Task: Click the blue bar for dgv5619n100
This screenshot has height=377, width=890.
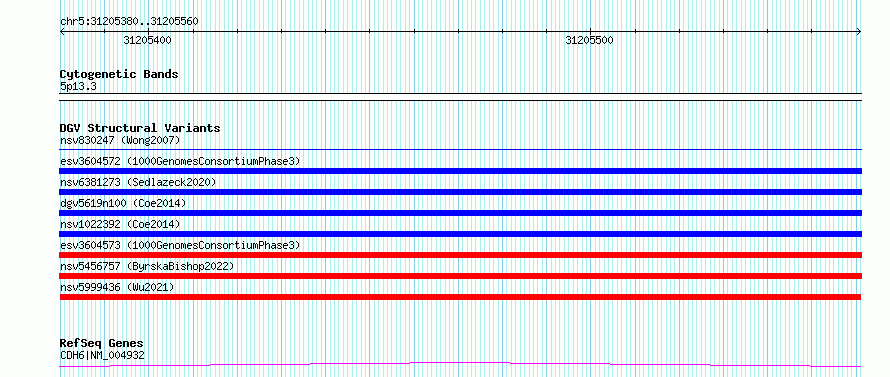Action: click(x=460, y=213)
